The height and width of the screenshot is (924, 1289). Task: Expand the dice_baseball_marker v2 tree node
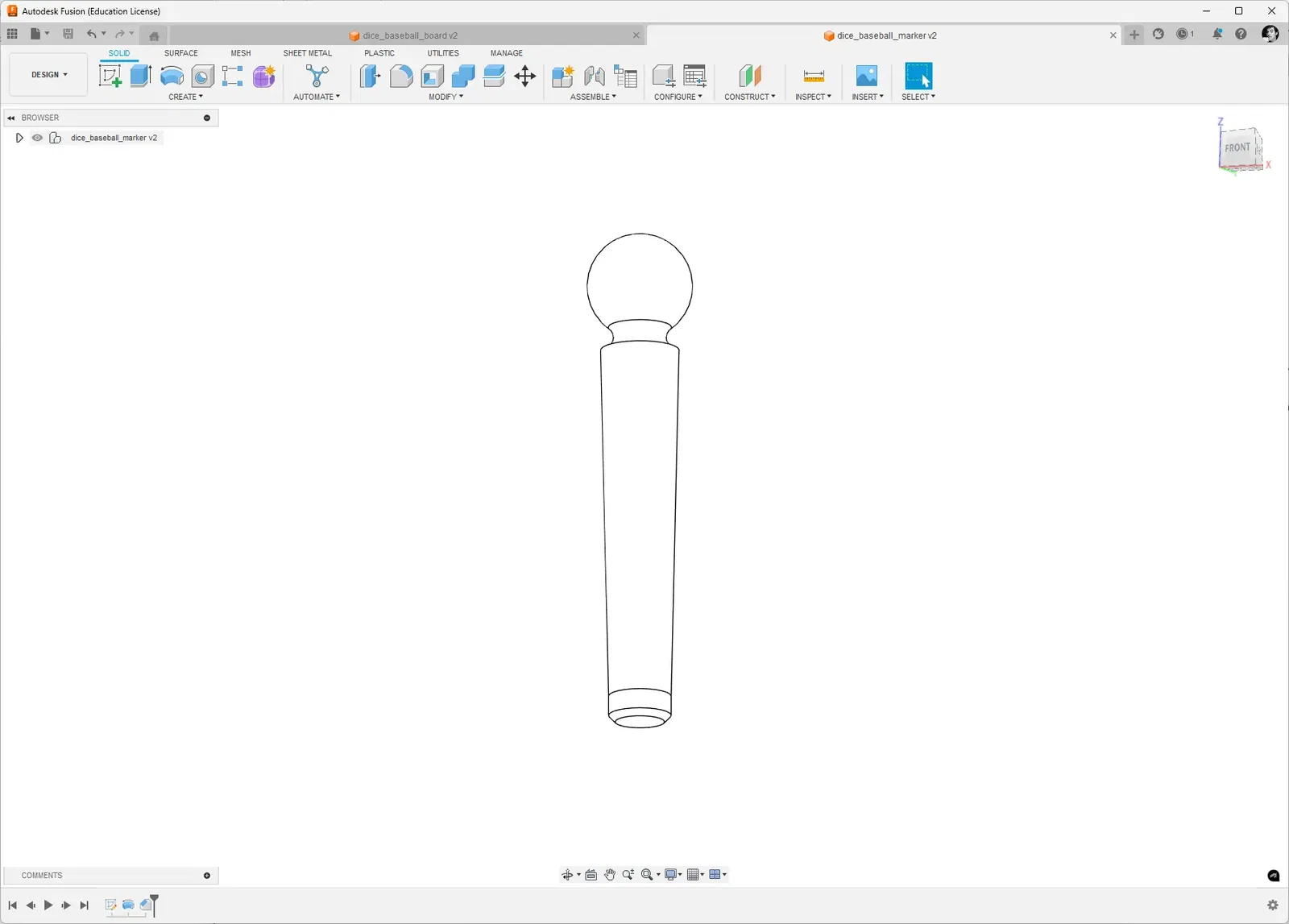19,138
